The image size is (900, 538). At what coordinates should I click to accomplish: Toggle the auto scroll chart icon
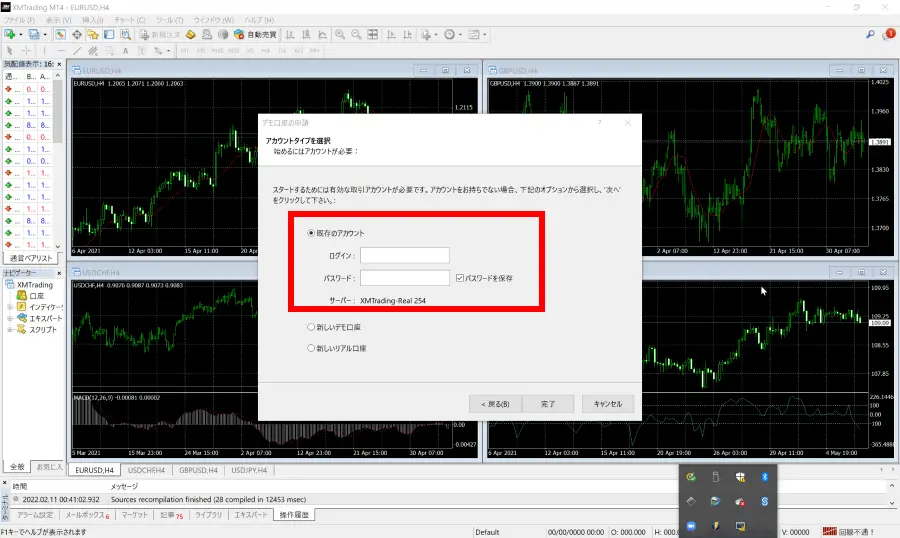click(x=391, y=34)
